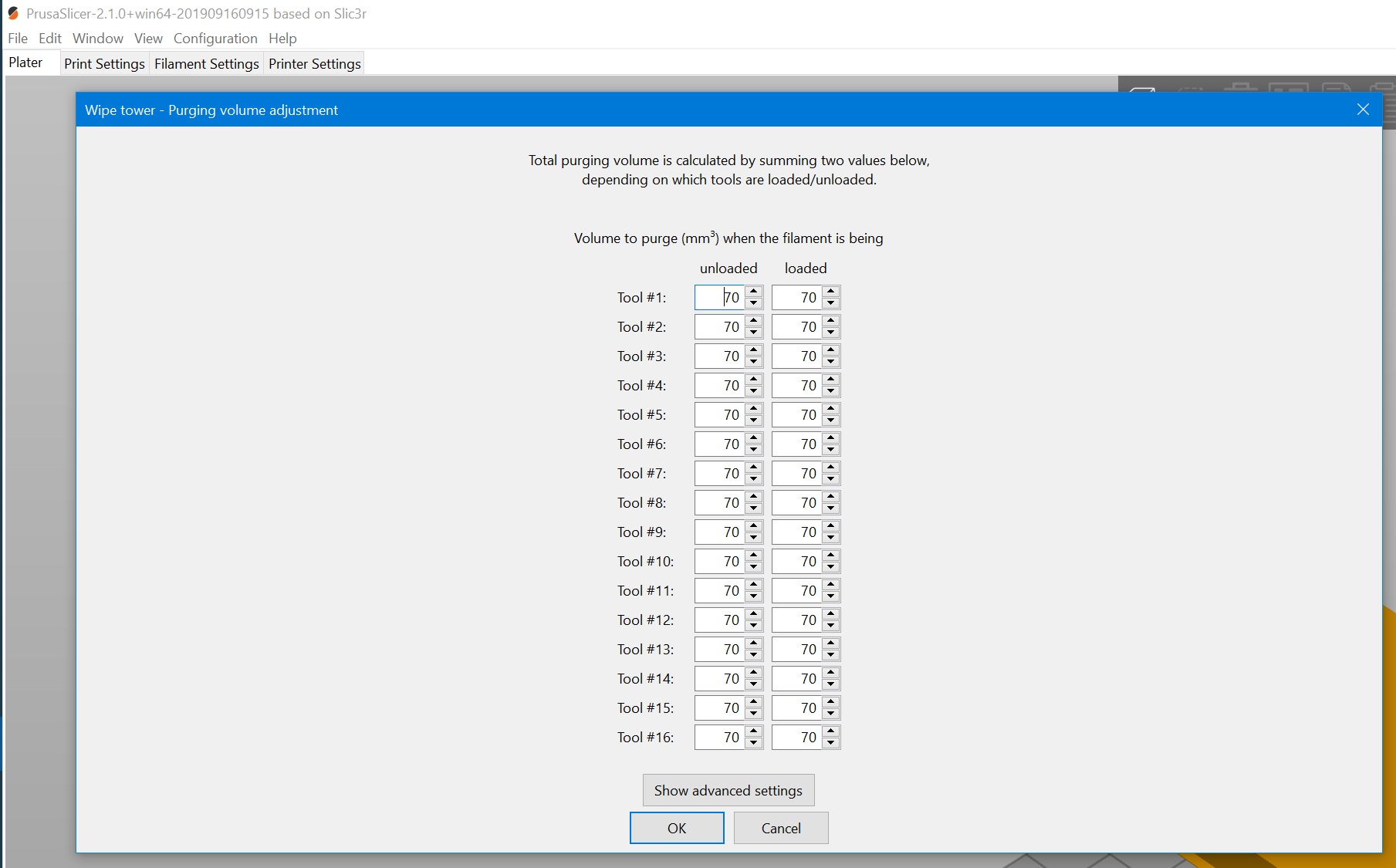Cancel the purging volume adjustment
1396x868 pixels.
pyautogui.click(x=781, y=827)
